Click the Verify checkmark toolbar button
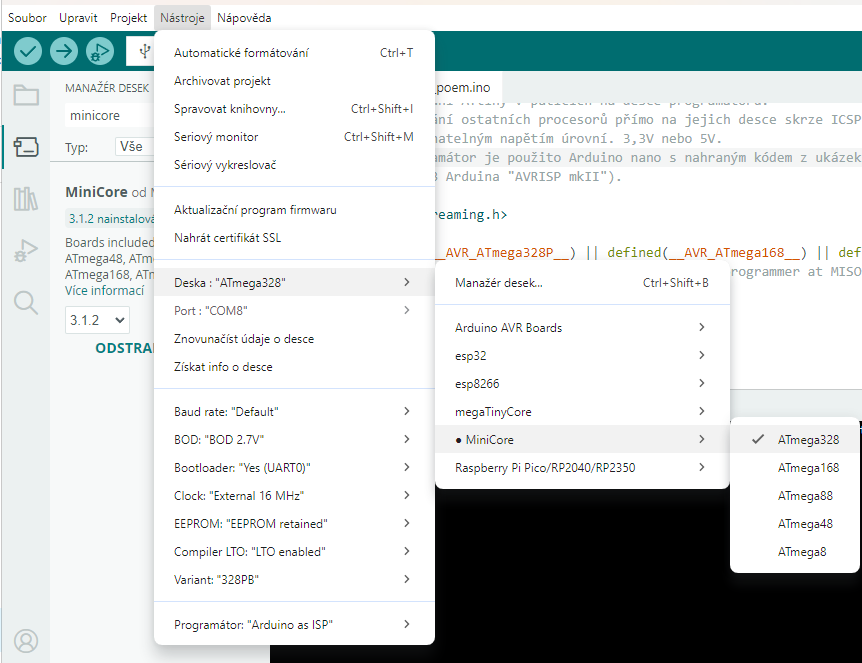The width and height of the screenshot is (862, 663). [28, 51]
